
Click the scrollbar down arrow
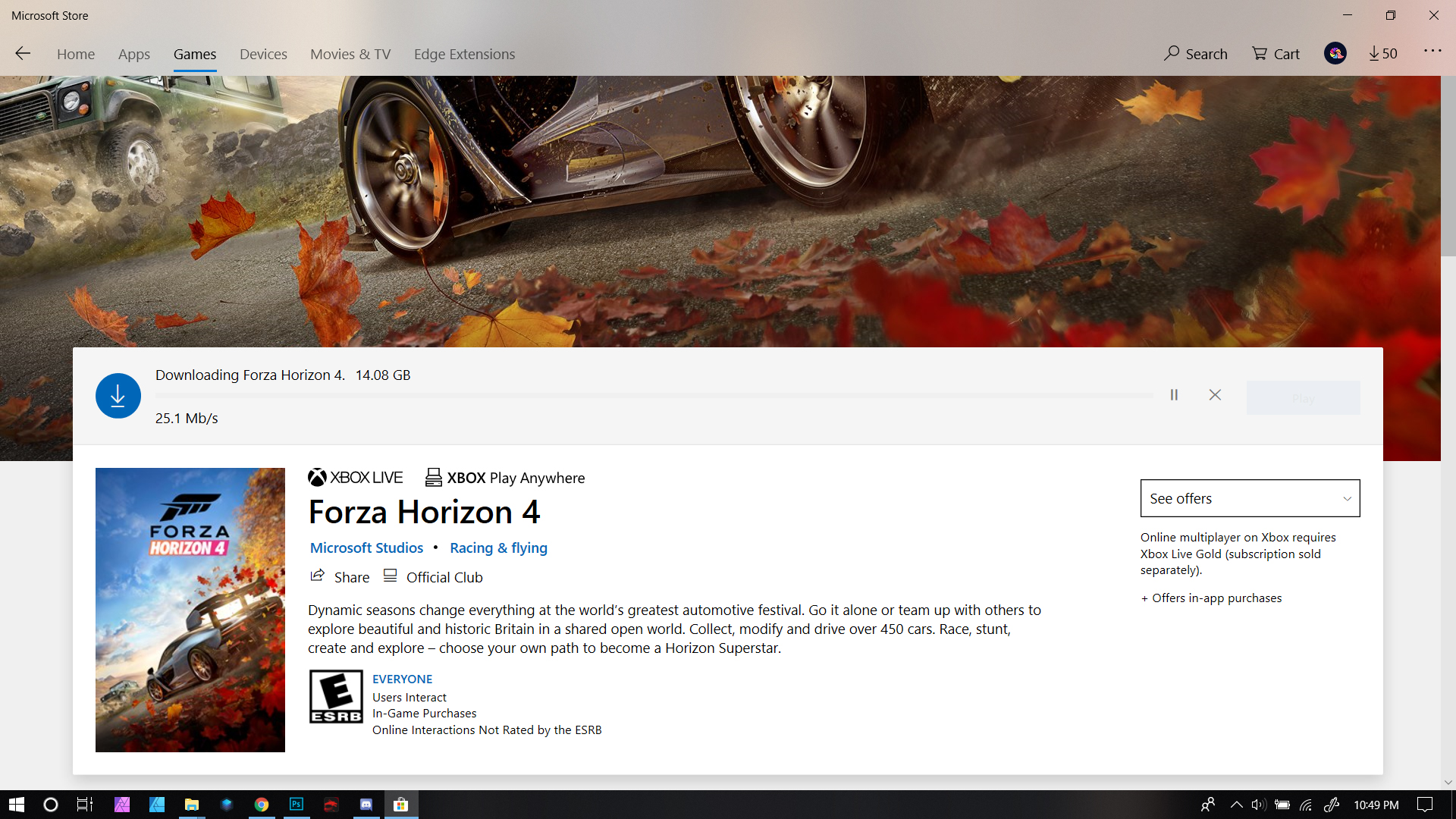(x=1448, y=782)
